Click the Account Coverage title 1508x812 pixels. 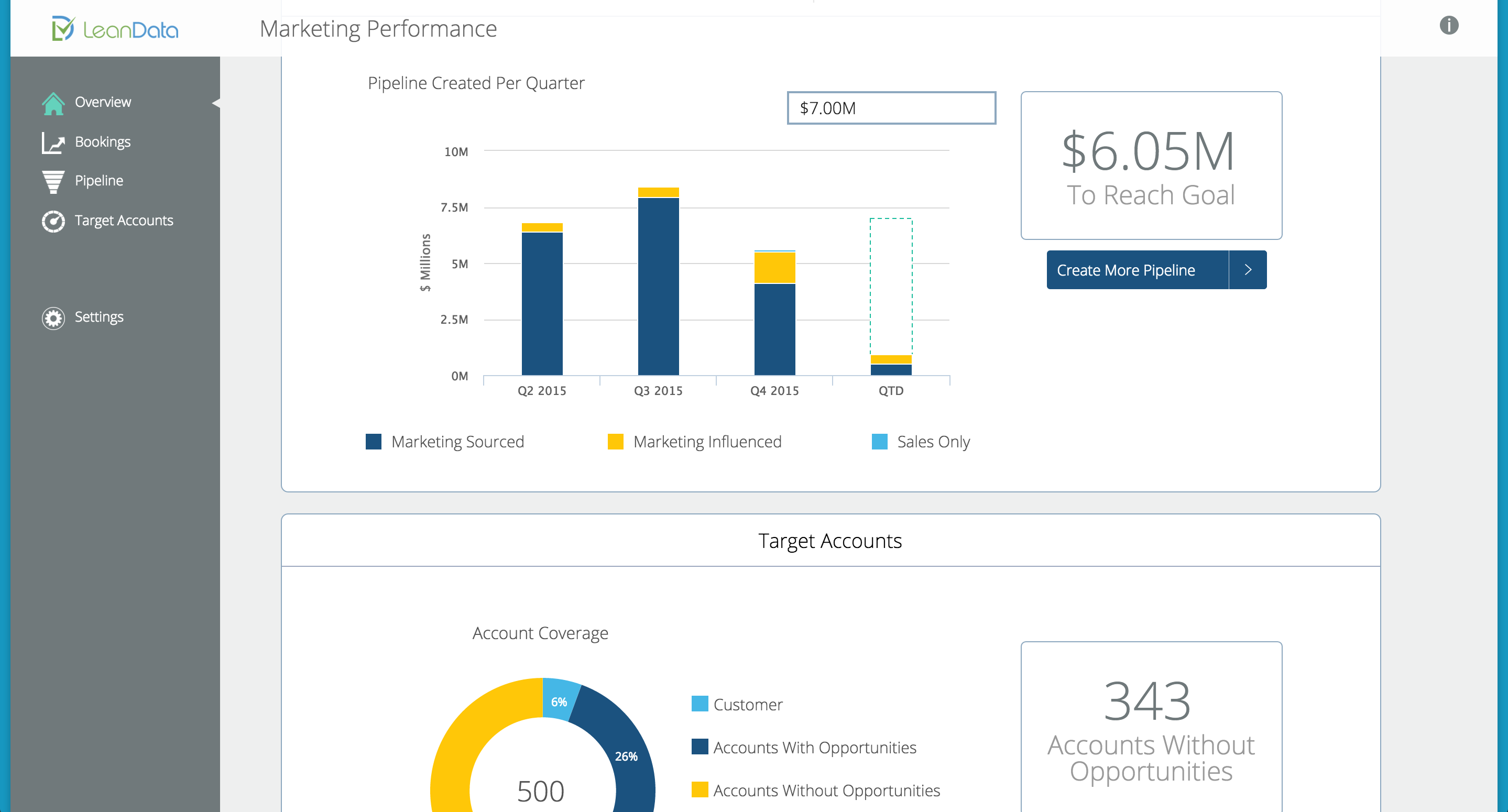540,633
